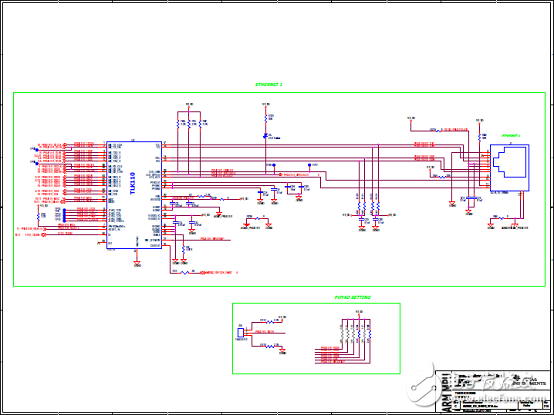Viewport: 554px width, 415px height.
Task: Click the Texas Instruments logo in title block
Action: tap(530, 382)
